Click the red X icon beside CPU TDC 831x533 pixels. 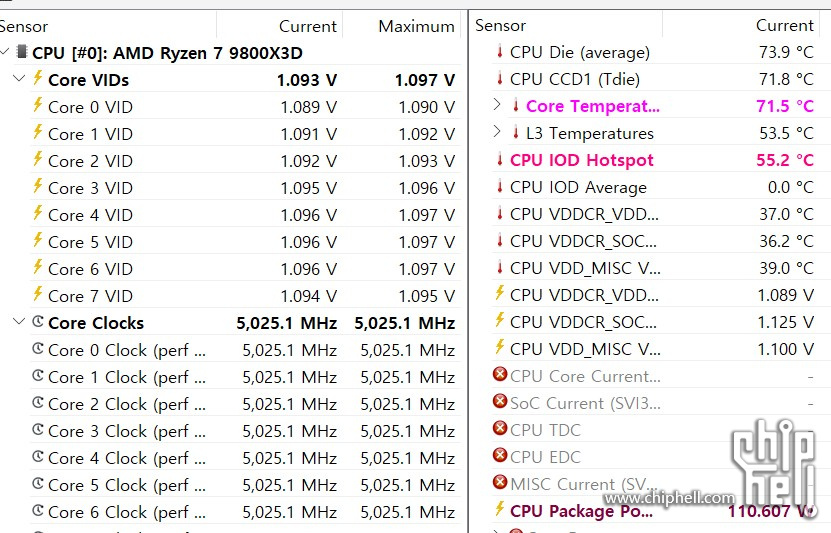pyautogui.click(x=500, y=430)
